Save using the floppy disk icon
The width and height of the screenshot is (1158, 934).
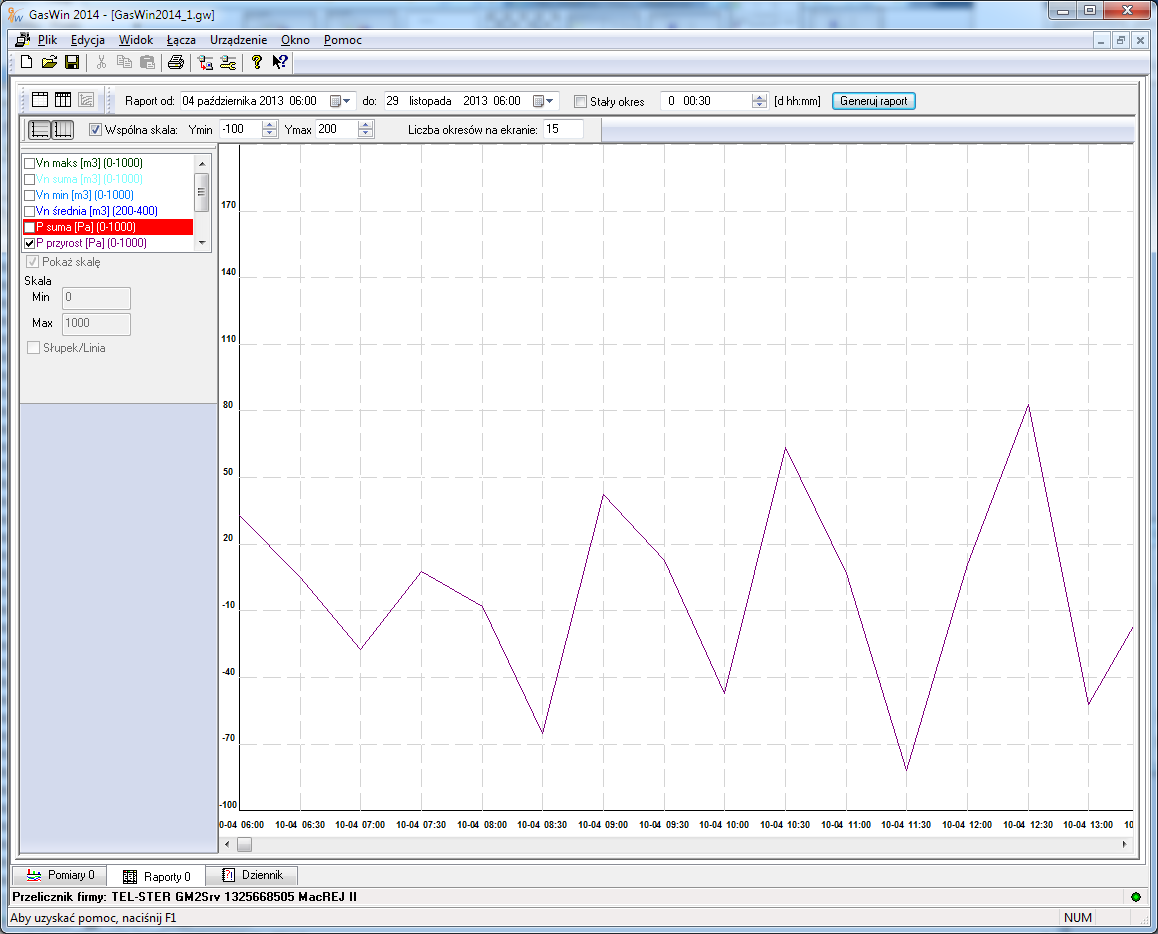click(72, 63)
